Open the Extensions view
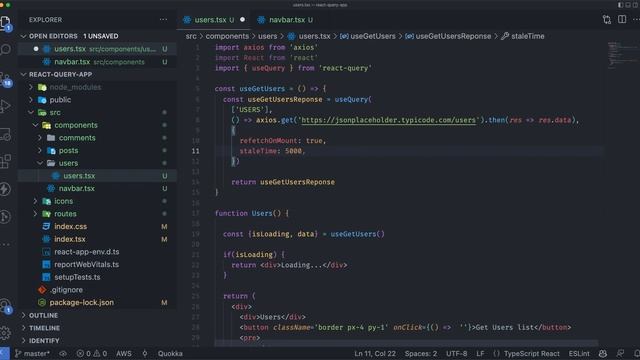The width and height of the screenshot is (640, 360). click(6, 162)
